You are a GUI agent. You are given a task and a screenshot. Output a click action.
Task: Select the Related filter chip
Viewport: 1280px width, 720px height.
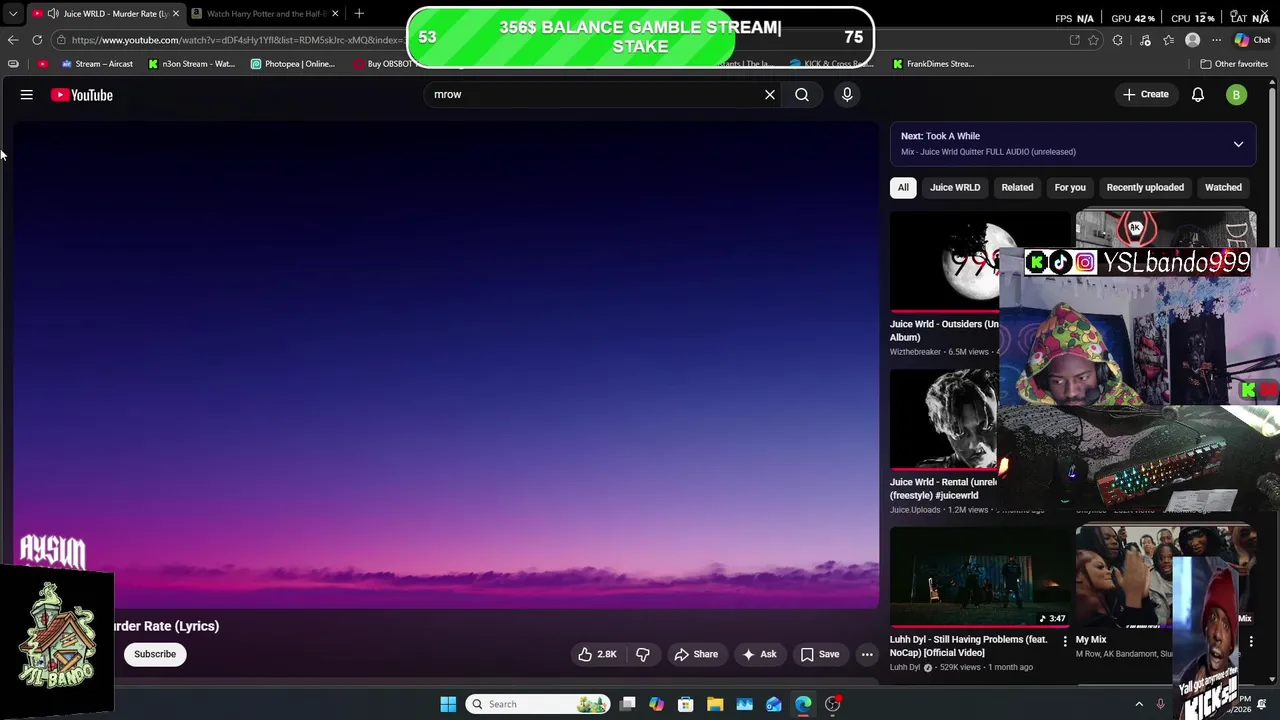click(x=1017, y=188)
